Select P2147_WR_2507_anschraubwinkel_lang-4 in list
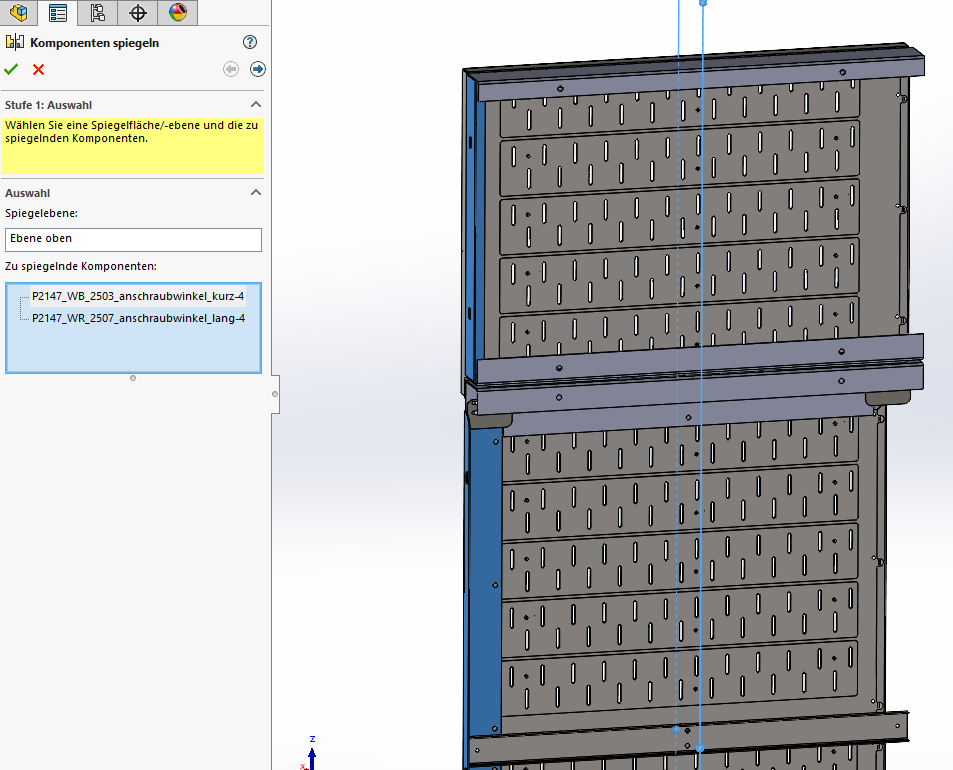 pyautogui.click(x=139, y=318)
